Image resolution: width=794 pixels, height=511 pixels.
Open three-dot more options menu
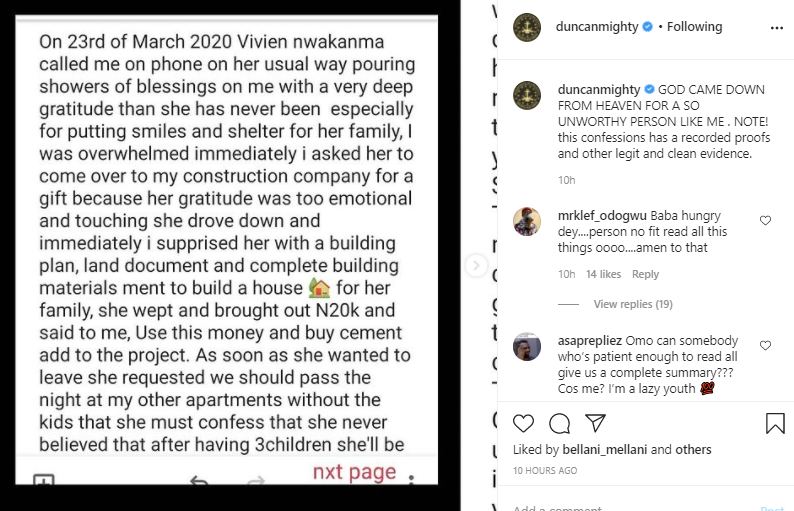[777, 28]
